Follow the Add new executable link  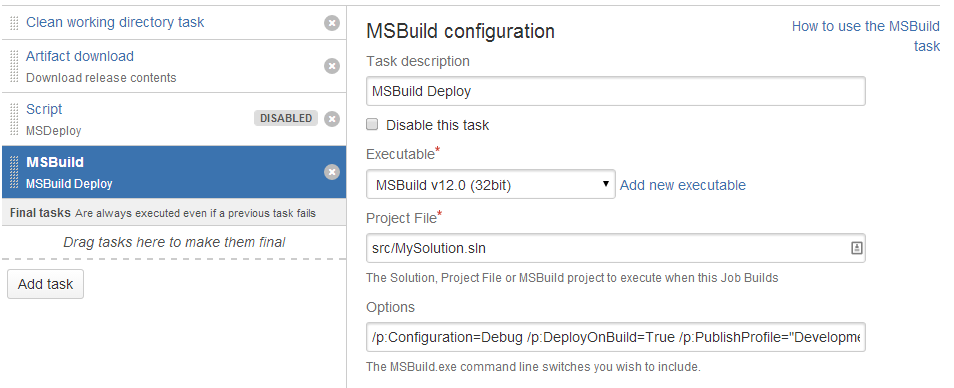click(x=683, y=185)
